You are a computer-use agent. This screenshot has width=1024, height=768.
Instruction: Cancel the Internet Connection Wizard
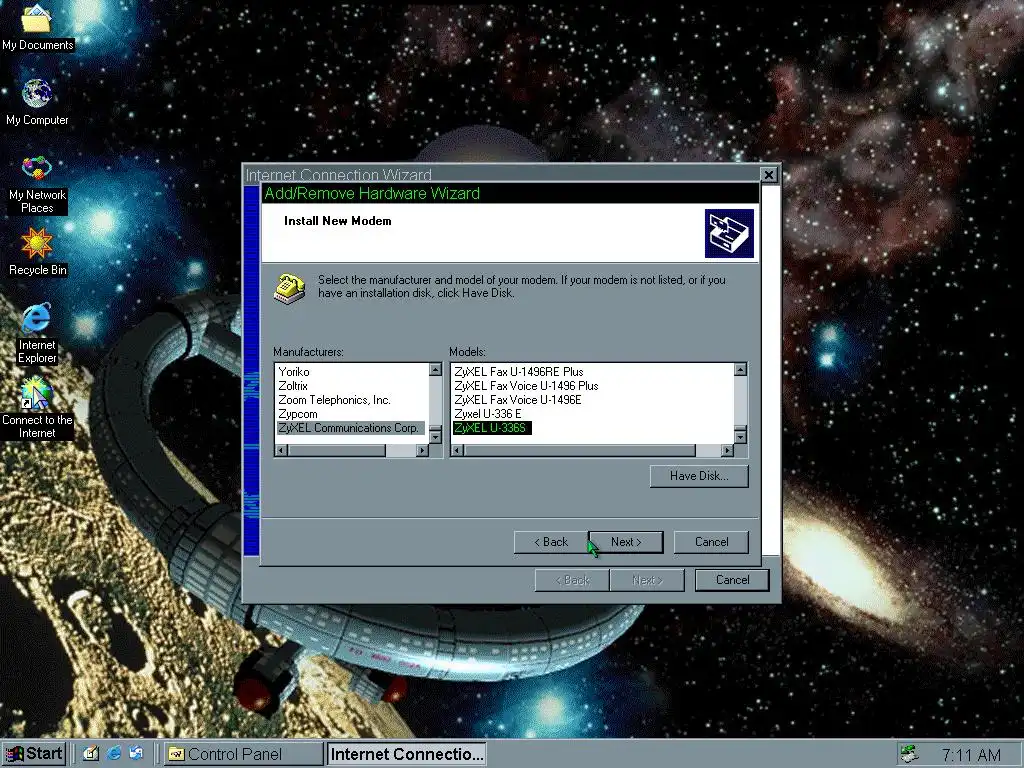point(732,580)
